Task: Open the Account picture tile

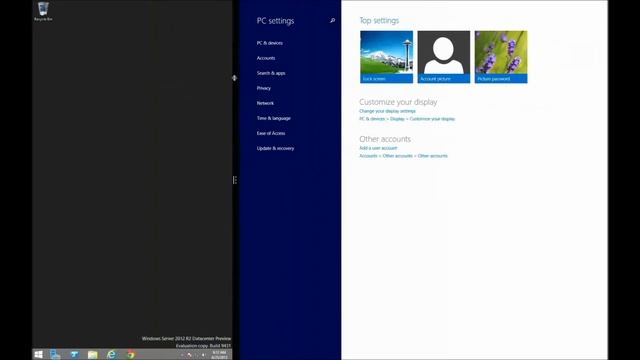Action: click(x=444, y=57)
